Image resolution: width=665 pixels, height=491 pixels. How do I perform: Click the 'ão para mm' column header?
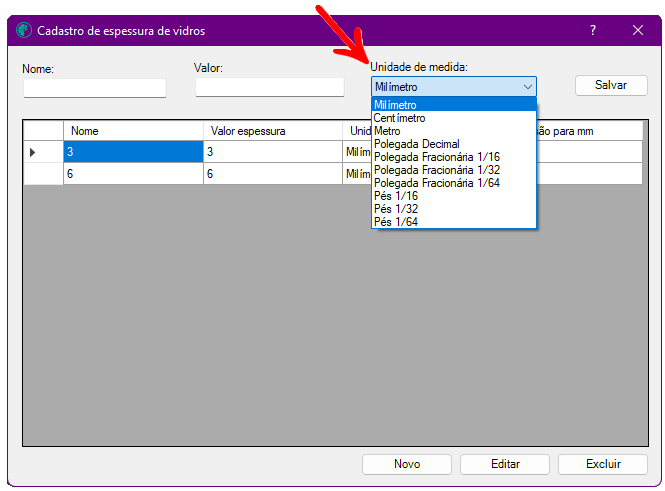[x=590, y=131]
